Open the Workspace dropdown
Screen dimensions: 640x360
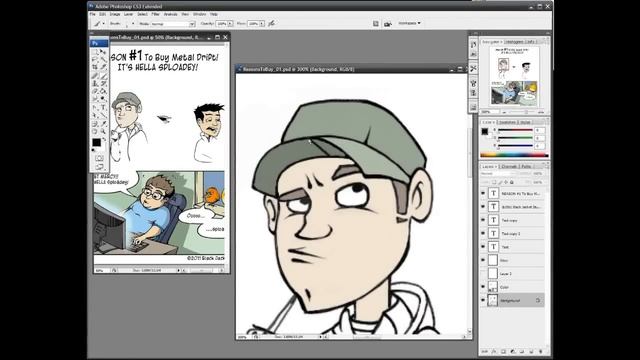tap(409, 23)
